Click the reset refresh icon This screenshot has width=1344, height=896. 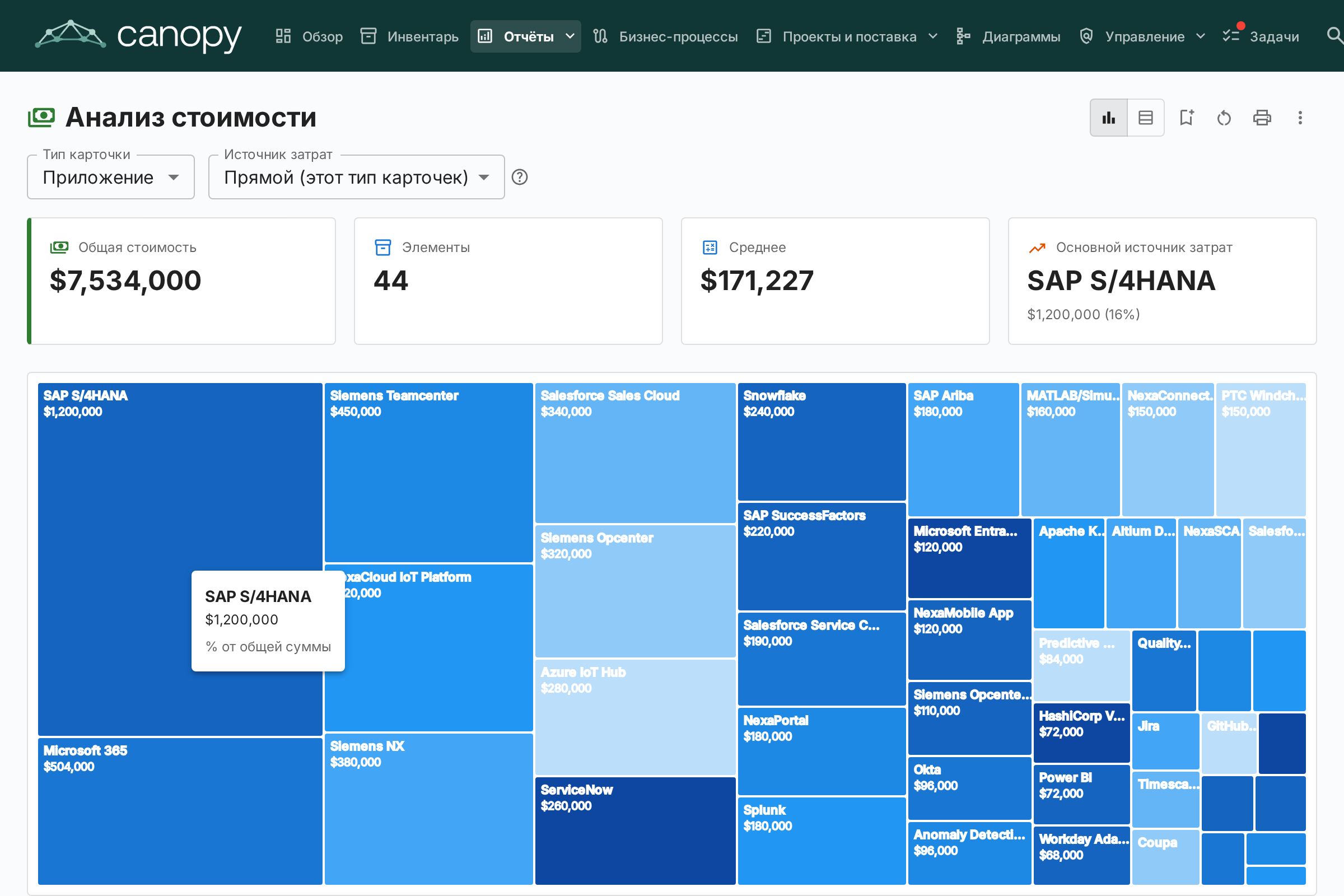click(1224, 118)
